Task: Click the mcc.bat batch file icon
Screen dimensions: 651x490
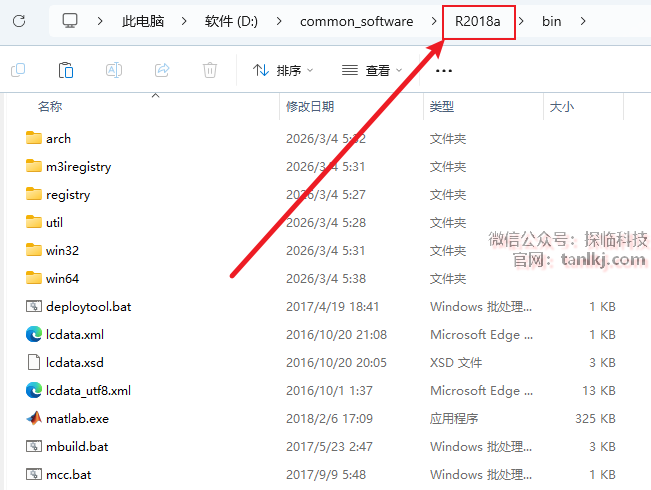Action: click(x=34, y=474)
